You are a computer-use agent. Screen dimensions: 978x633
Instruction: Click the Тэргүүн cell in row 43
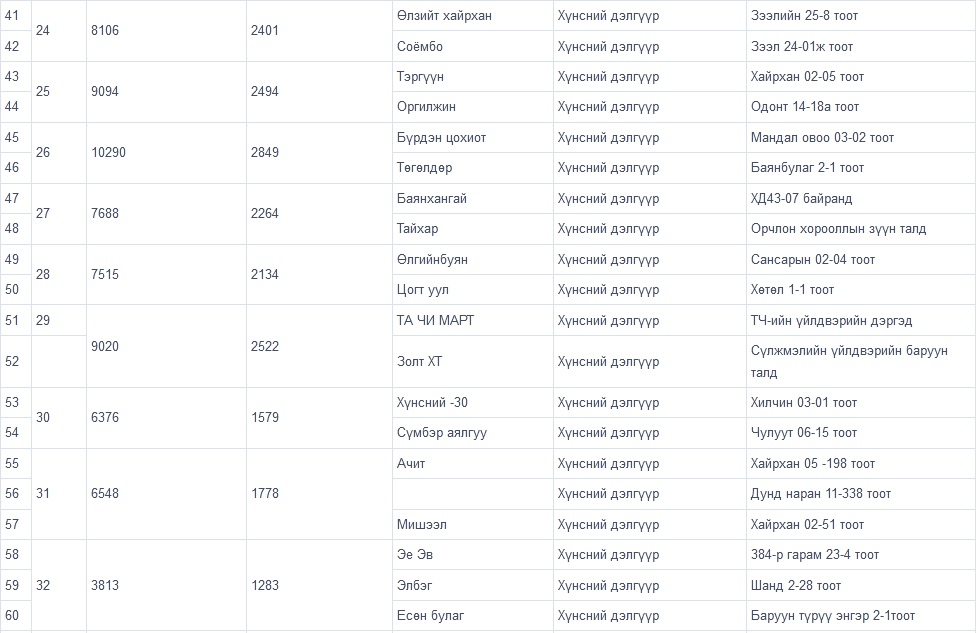coord(421,77)
